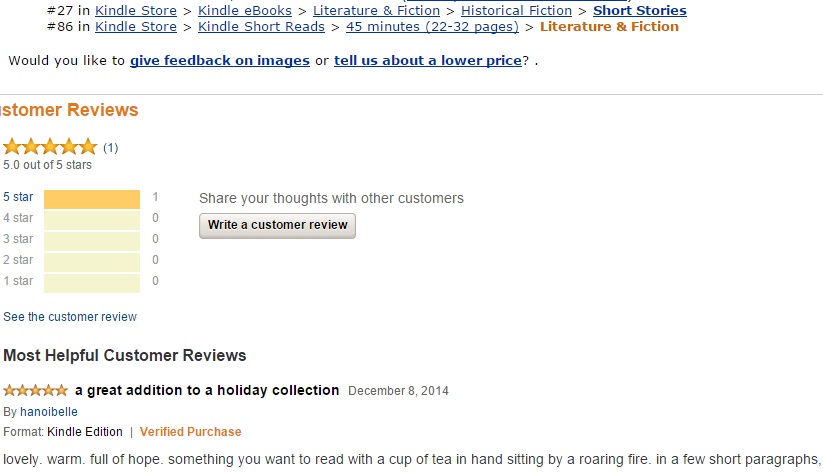This screenshot has width=823, height=473.
Task: Click the empty 4 star histogram bar
Action: point(92,219)
